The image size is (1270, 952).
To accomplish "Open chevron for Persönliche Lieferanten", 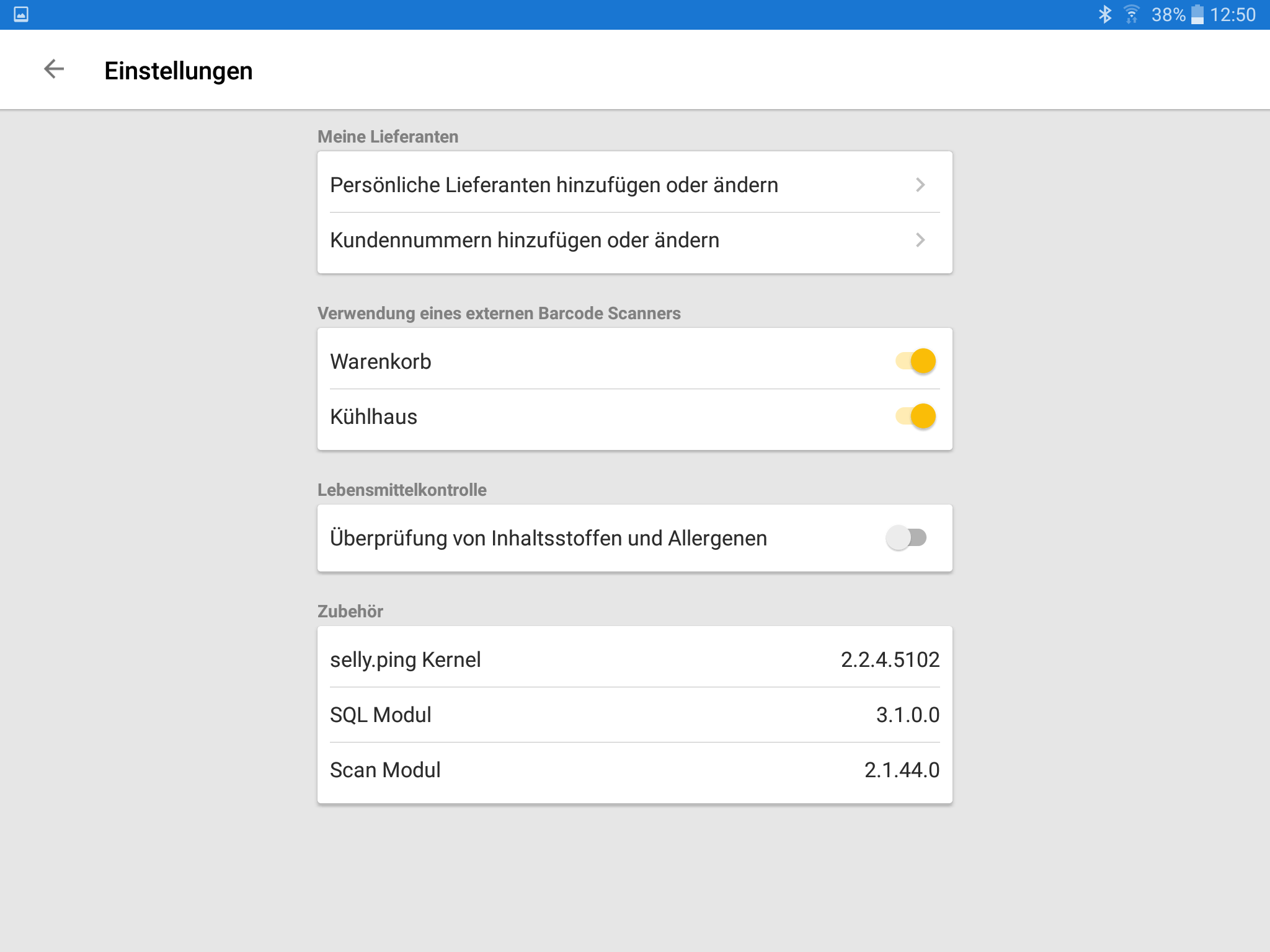I will tap(920, 185).
